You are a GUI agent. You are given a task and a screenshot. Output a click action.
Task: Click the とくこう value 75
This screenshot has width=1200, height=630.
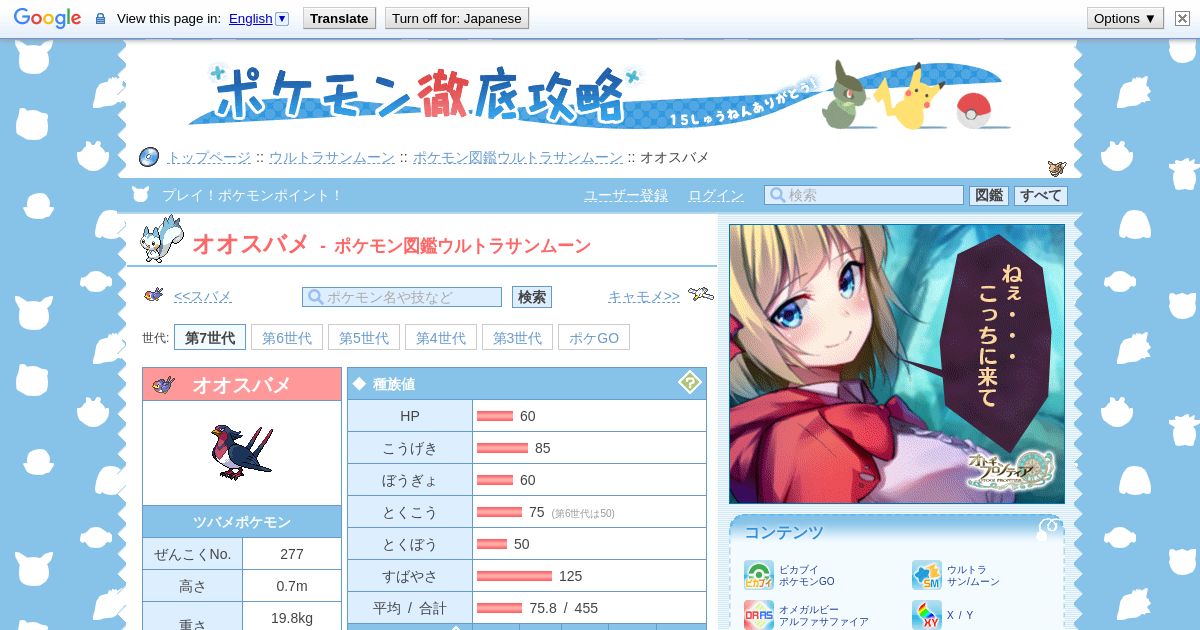[x=537, y=512]
